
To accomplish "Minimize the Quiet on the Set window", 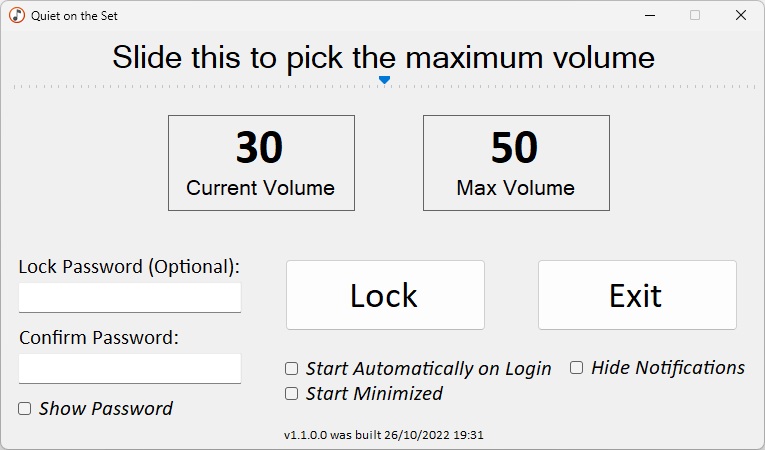I will (650, 16).
